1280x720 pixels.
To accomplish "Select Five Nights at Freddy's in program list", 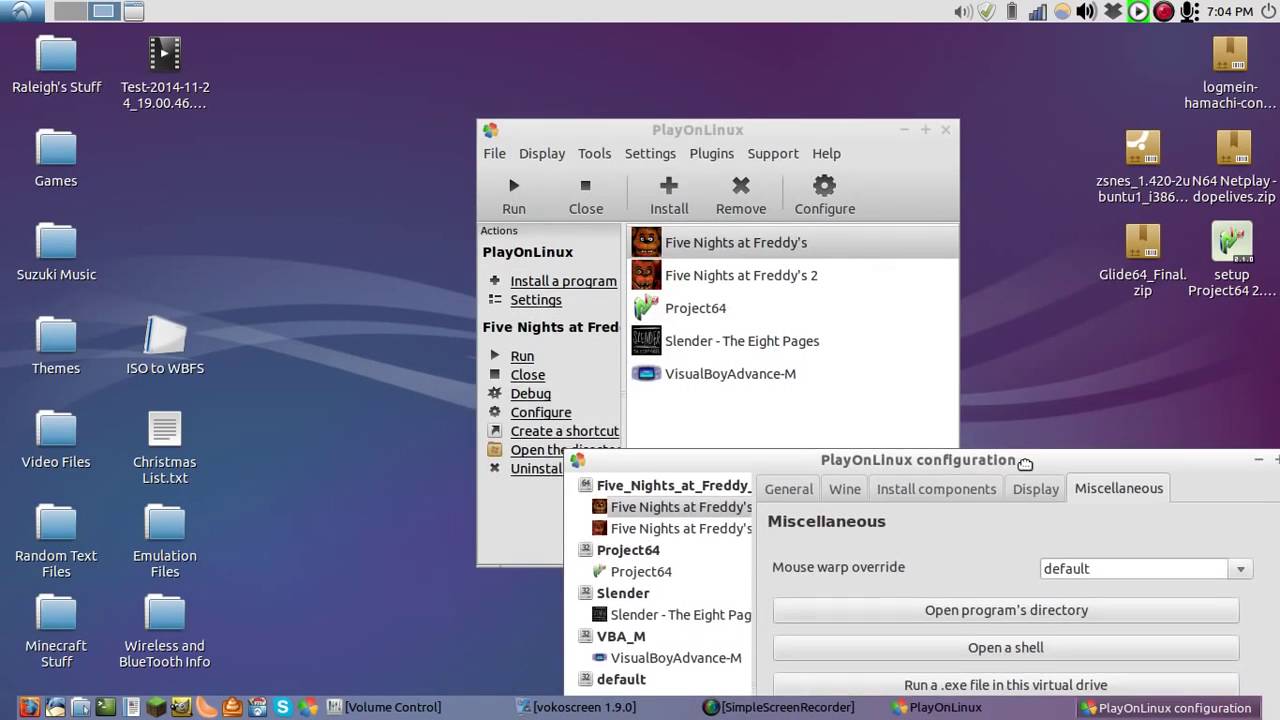I will click(792, 242).
